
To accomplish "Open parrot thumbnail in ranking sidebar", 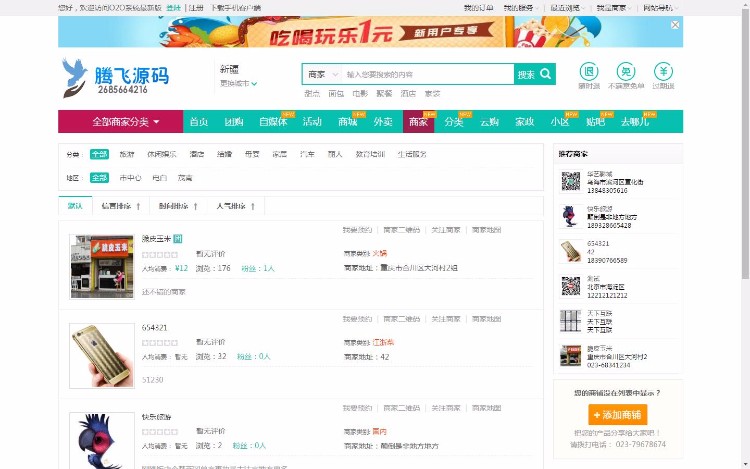I will pyautogui.click(x=571, y=216).
